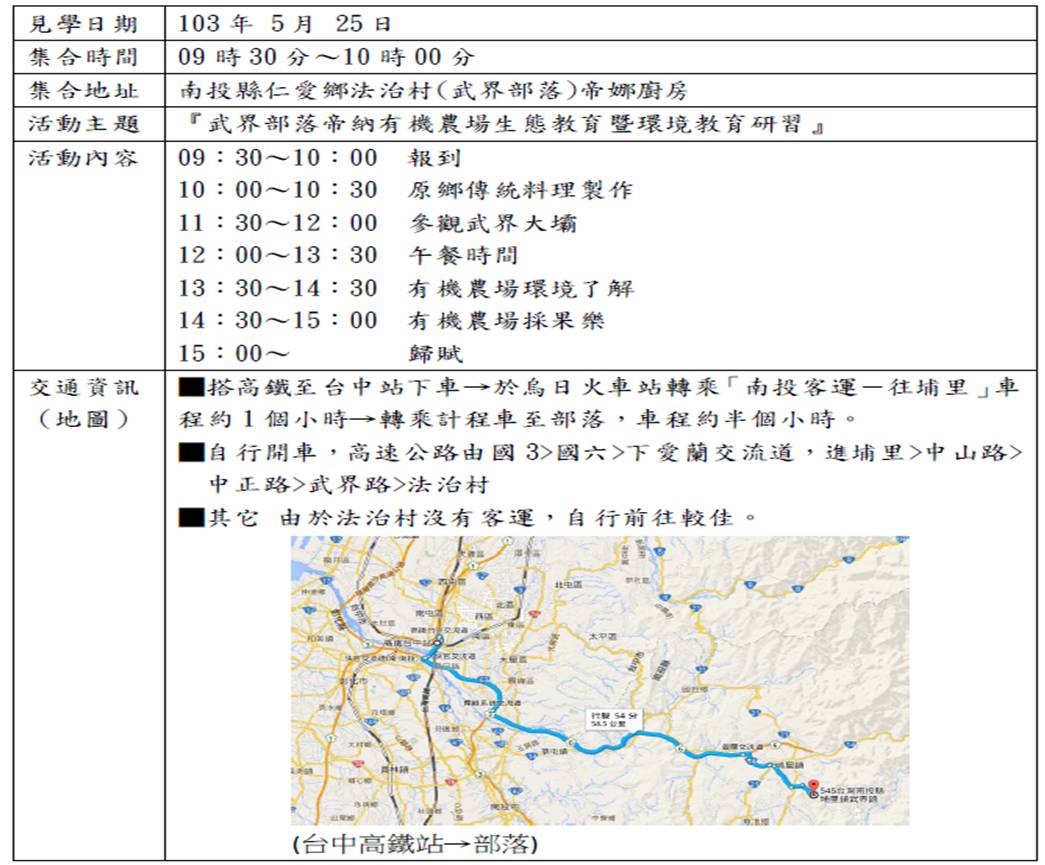
Task: Click the 有機農場採果樂 schedule entry
Action: (506, 321)
